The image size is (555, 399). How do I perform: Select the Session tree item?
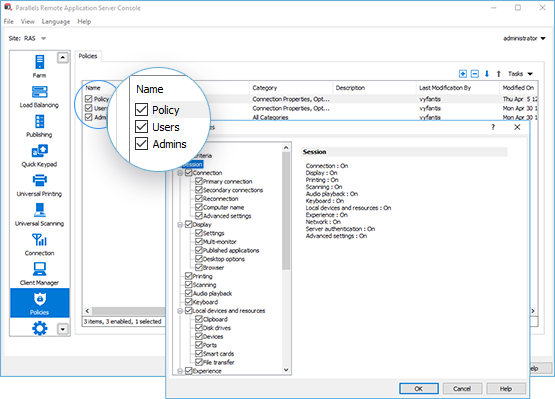pos(193,164)
